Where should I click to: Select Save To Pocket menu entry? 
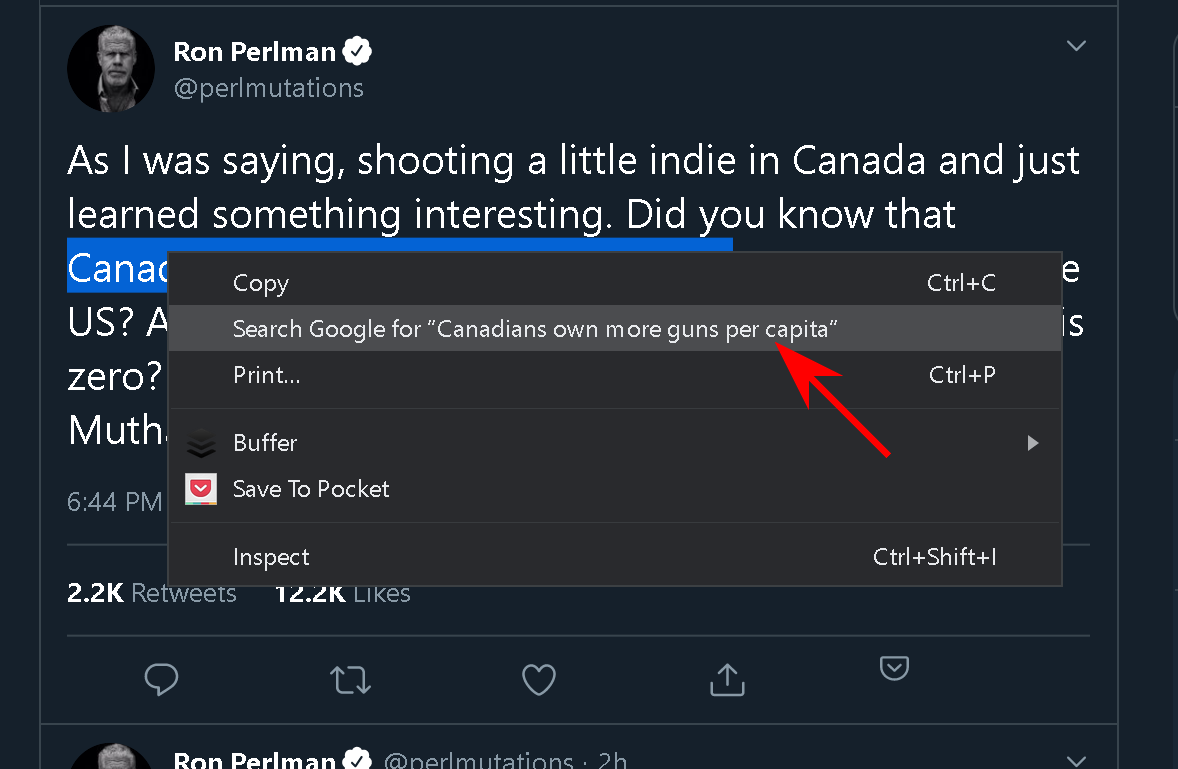(311, 489)
